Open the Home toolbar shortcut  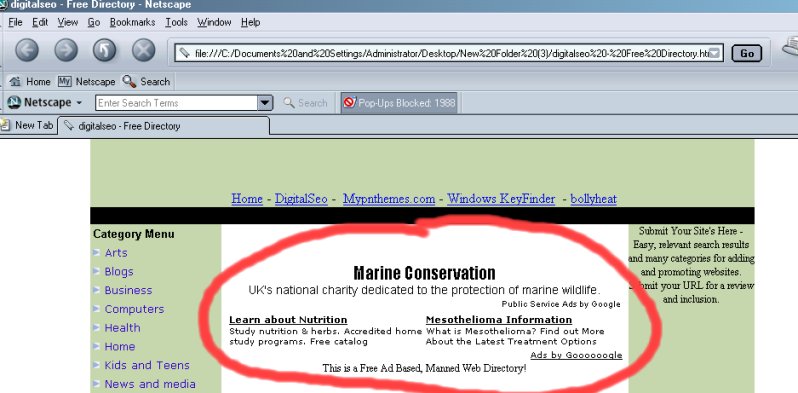pyautogui.click(x=30, y=81)
